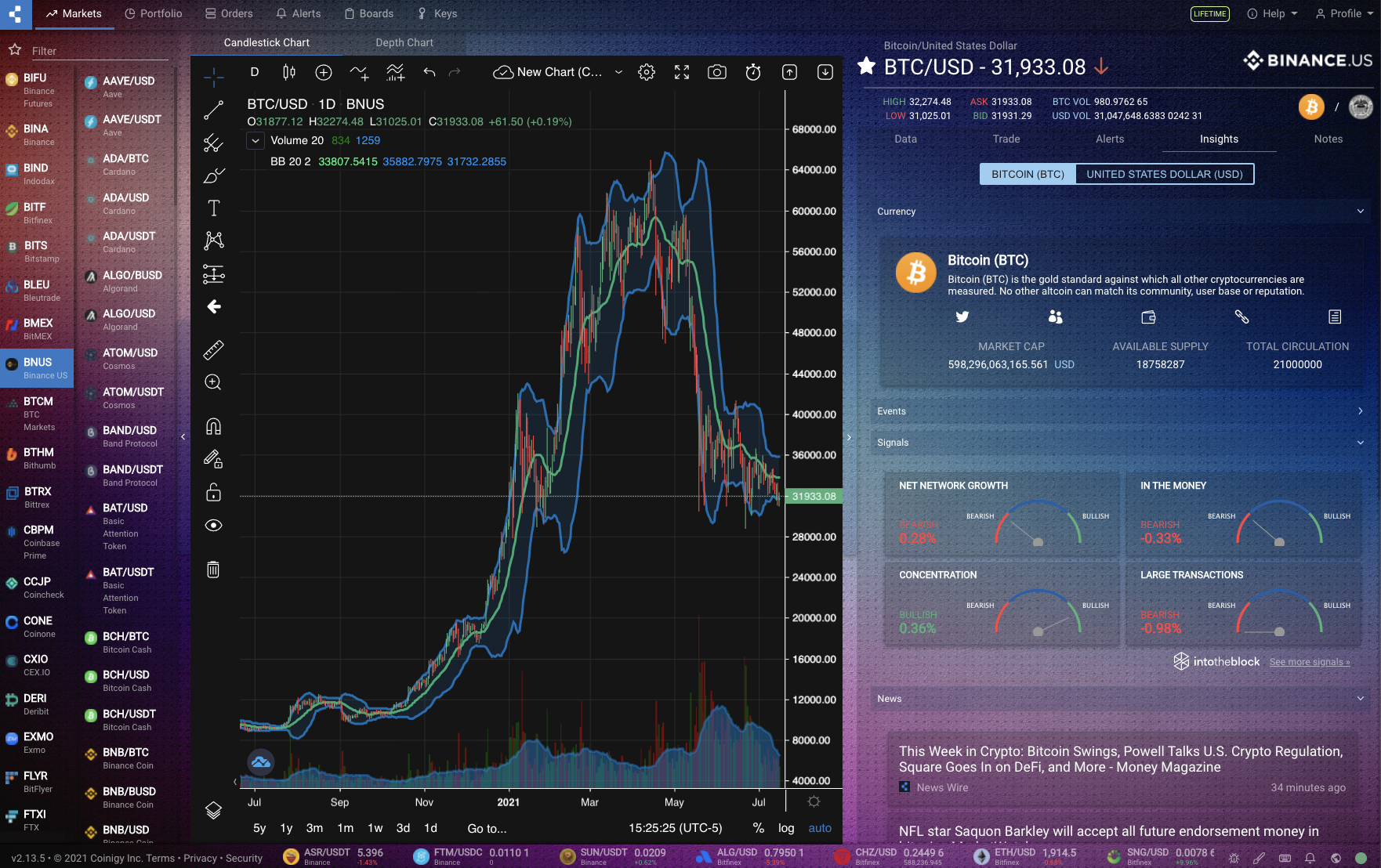The width and height of the screenshot is (1381, 868).
Task: Open the object tree layers icon
Action: (213, 810)
